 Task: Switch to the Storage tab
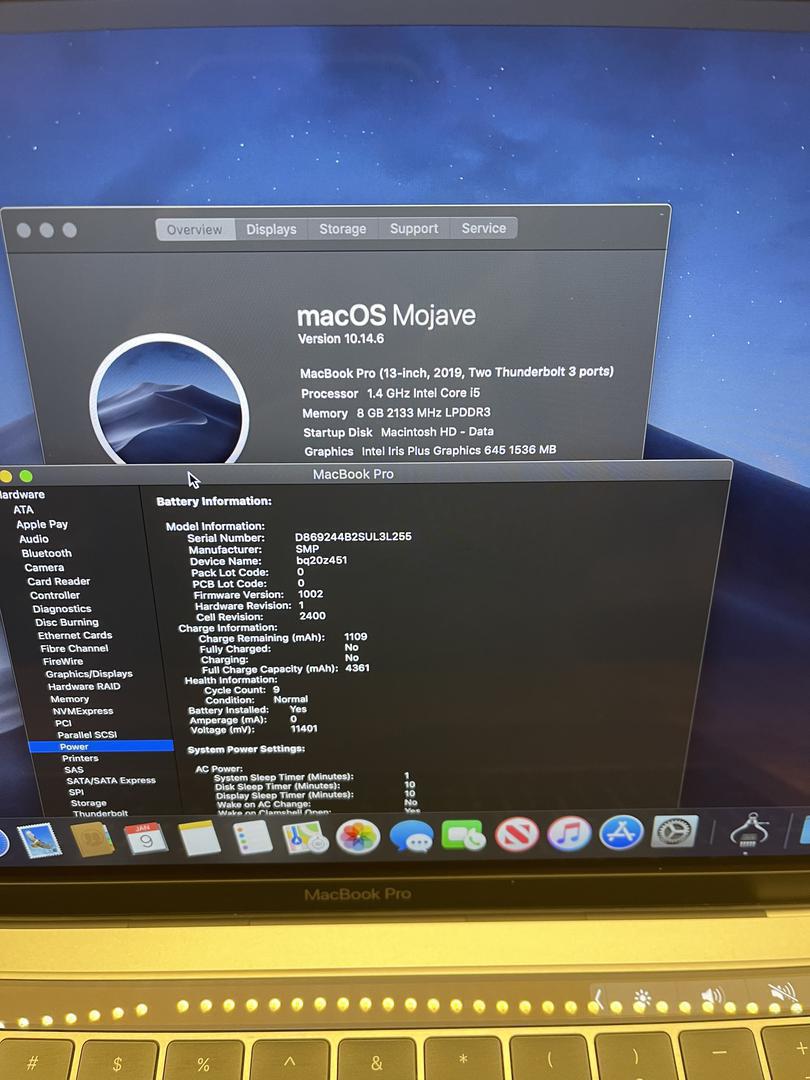tap(342, 229)
